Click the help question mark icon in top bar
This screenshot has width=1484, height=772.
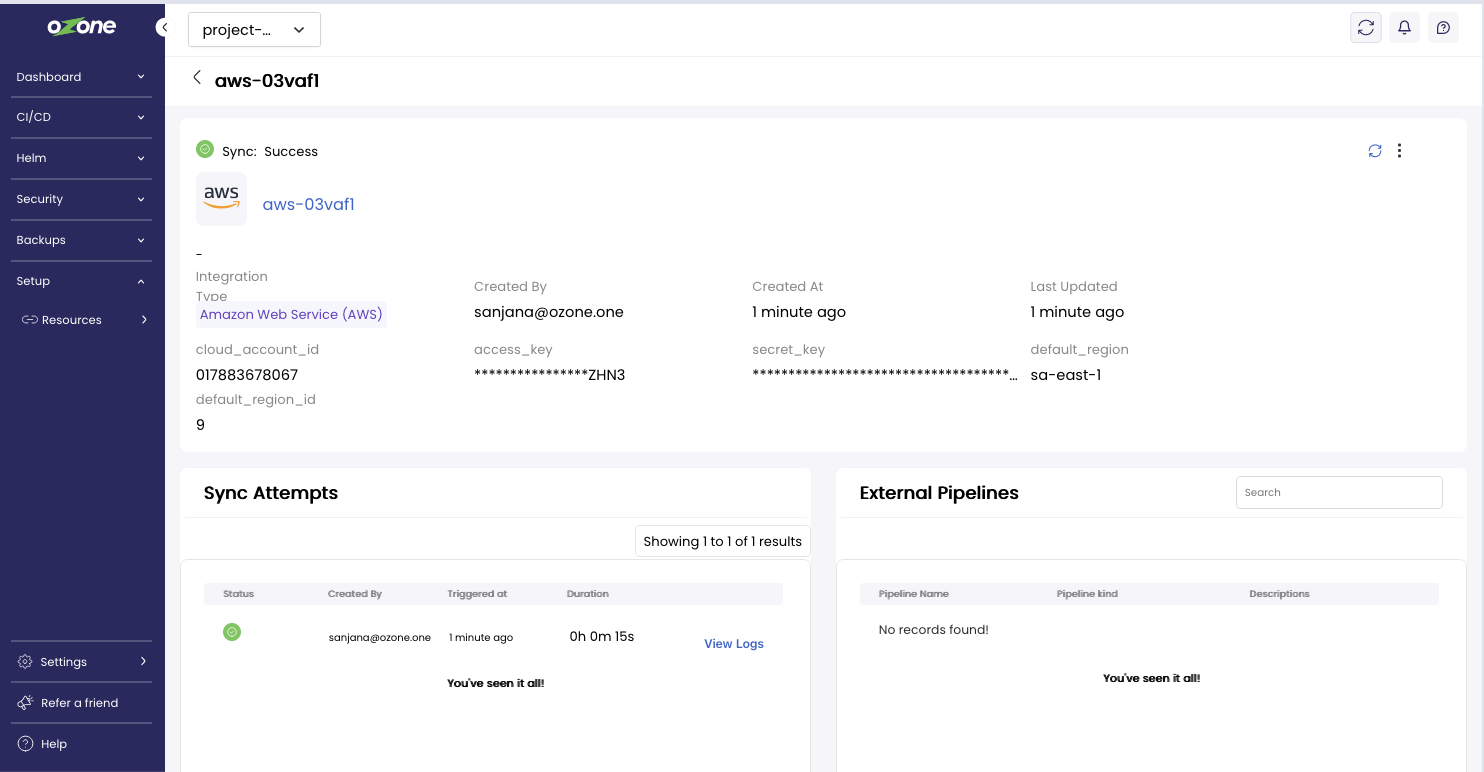(x=1443, y=28)
